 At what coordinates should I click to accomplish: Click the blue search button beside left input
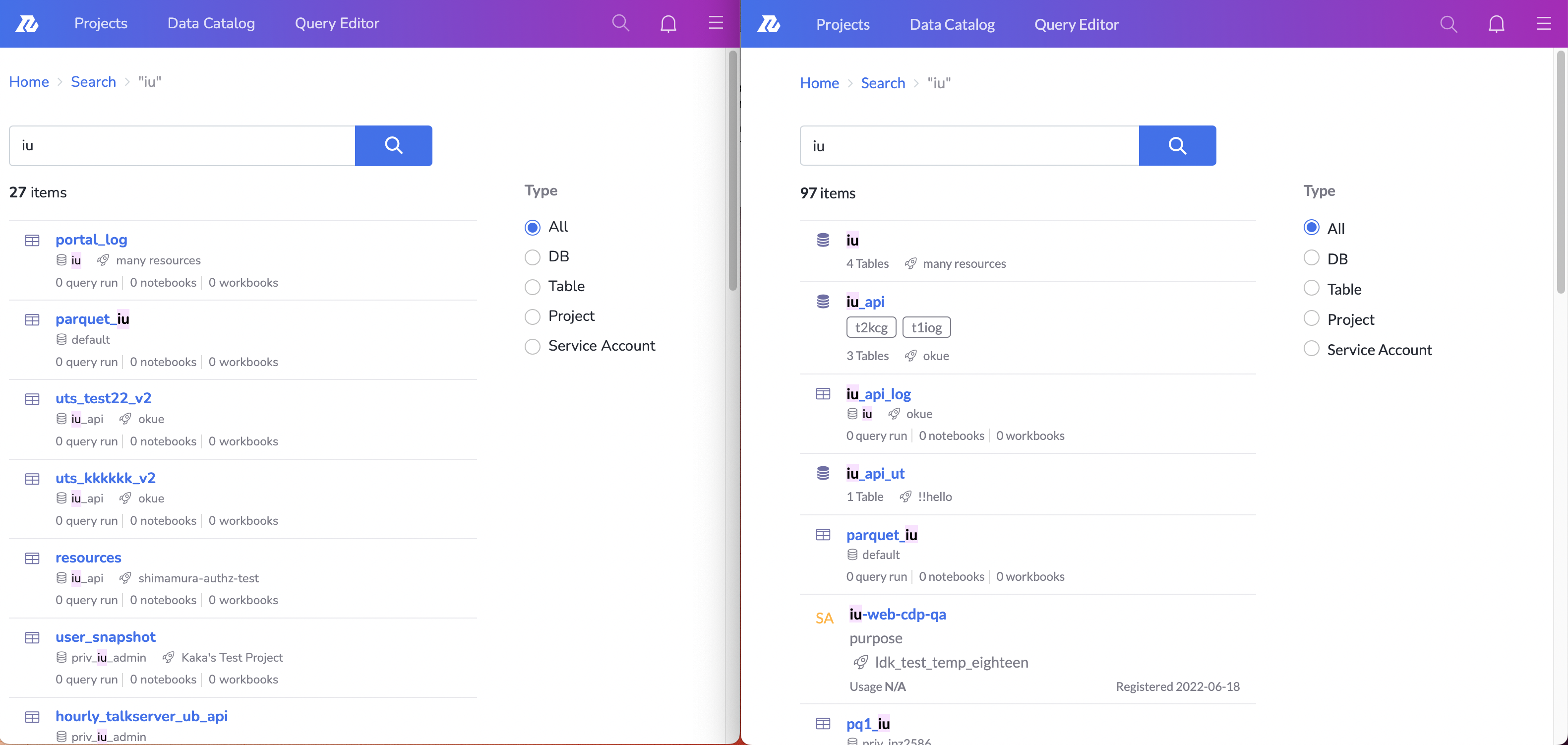pyautogui.click(x=393, y=145)
